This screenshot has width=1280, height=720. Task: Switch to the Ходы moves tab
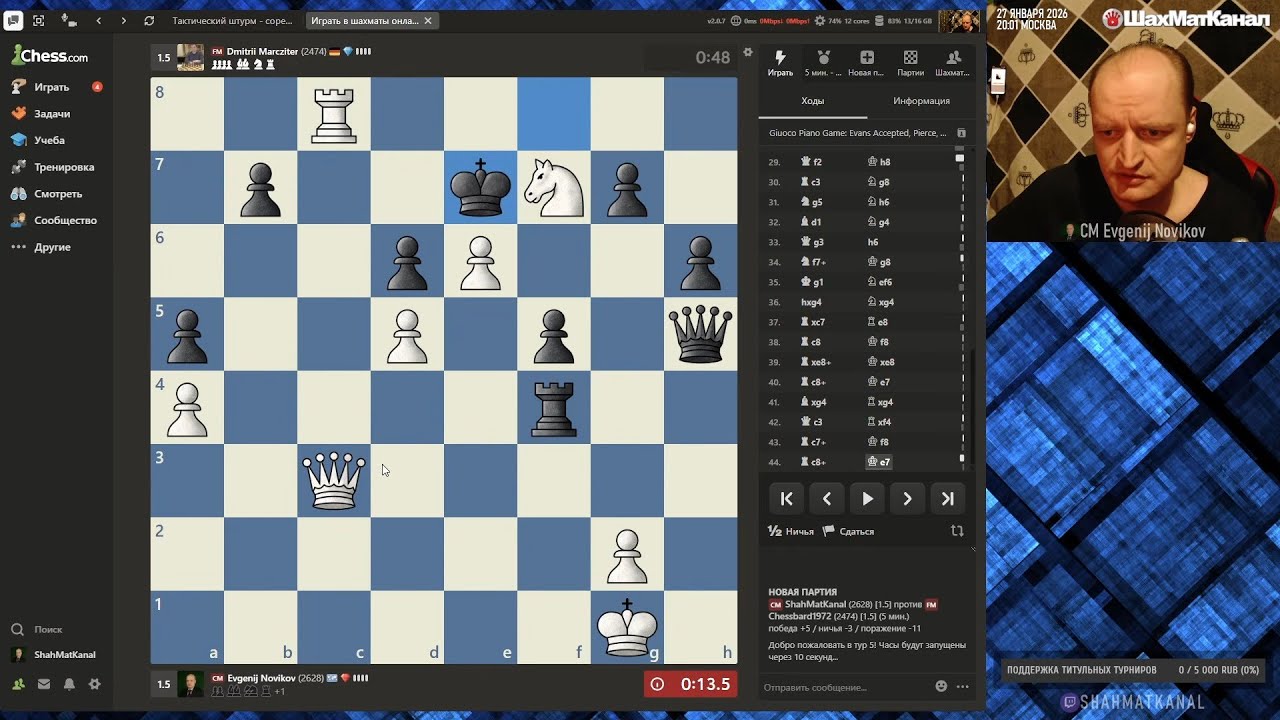(x=812, y=101)
